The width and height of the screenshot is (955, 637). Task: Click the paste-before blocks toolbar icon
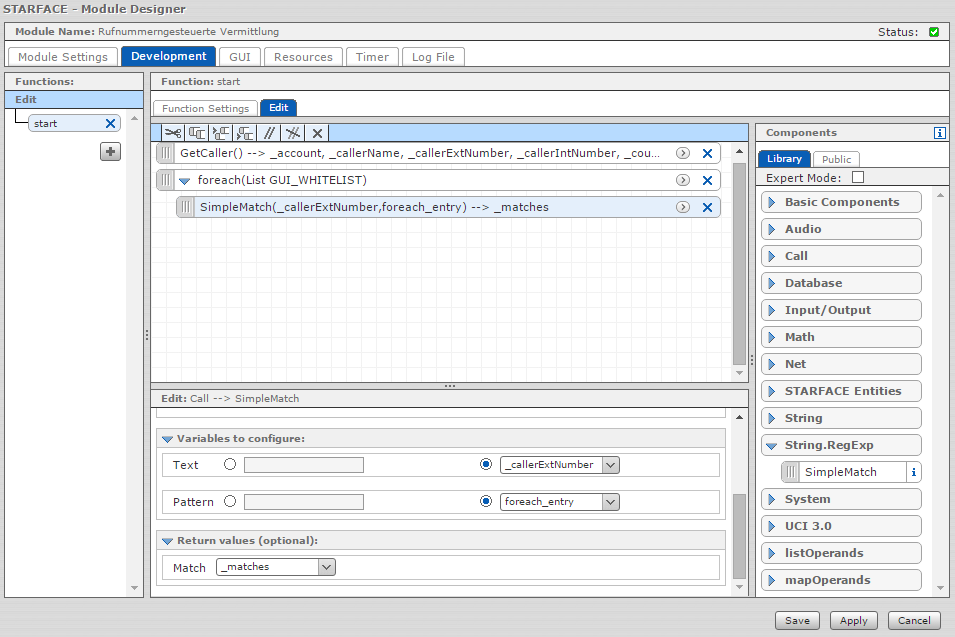220,133
